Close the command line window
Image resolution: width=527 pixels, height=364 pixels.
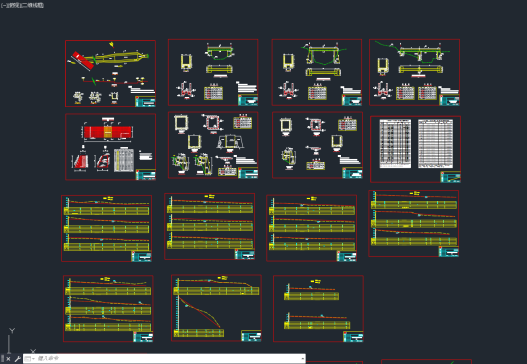(x=8, y=359)
